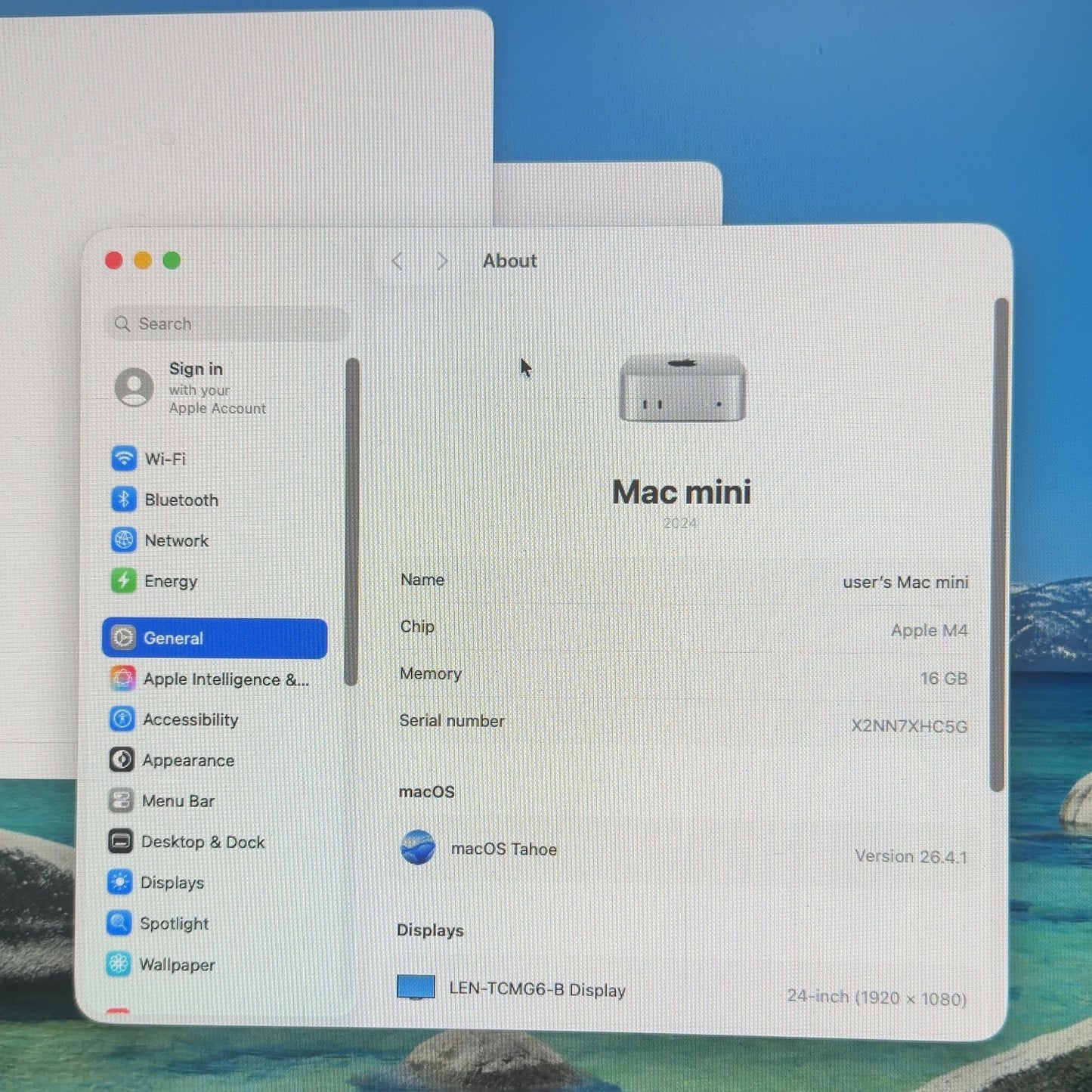This screenshot has height=1092, width=1092.
Task: Click the "About" window title
Action: [510, 261]
